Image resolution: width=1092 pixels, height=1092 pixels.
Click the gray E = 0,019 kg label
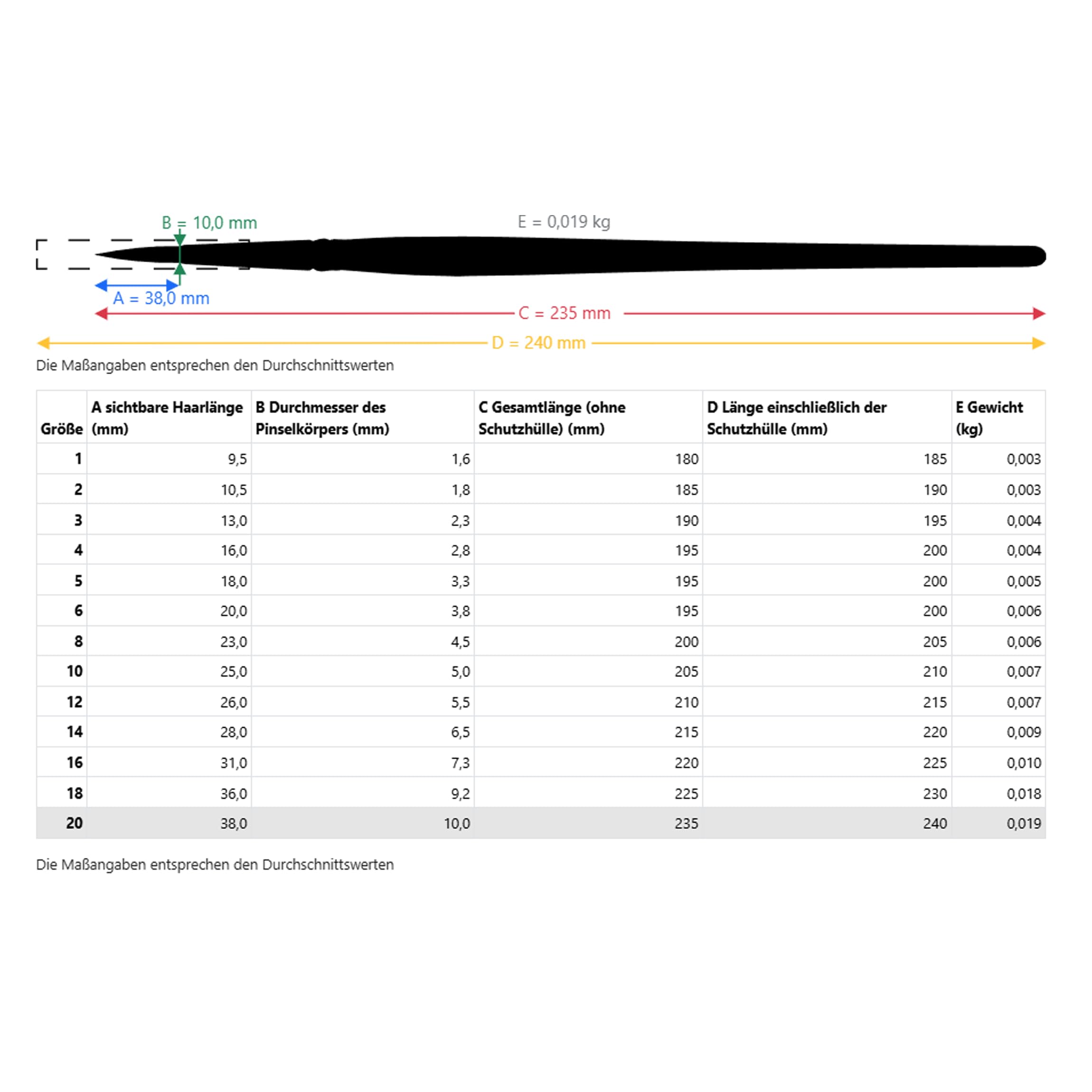pos(564,222)
